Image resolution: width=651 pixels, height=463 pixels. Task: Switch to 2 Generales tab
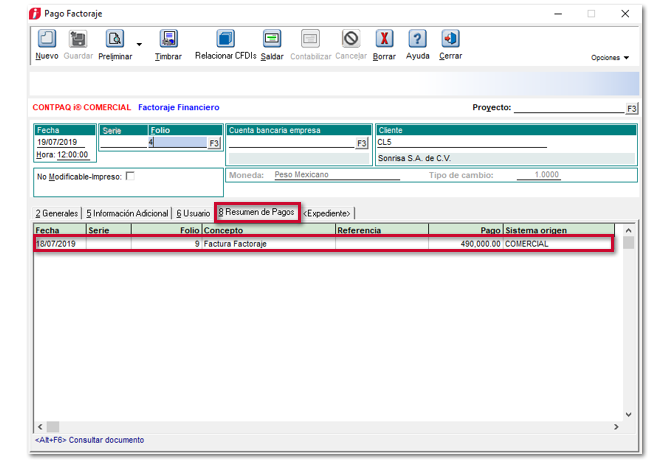click(56, 213)
